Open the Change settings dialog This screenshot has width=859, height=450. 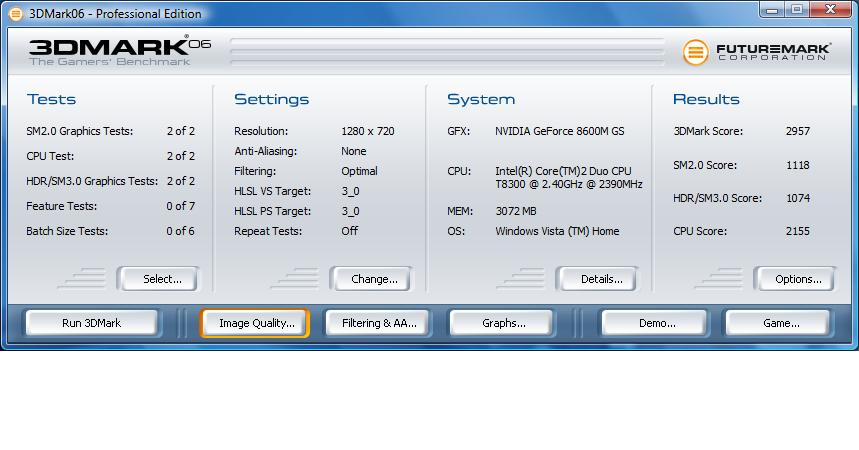coord(371,279)
